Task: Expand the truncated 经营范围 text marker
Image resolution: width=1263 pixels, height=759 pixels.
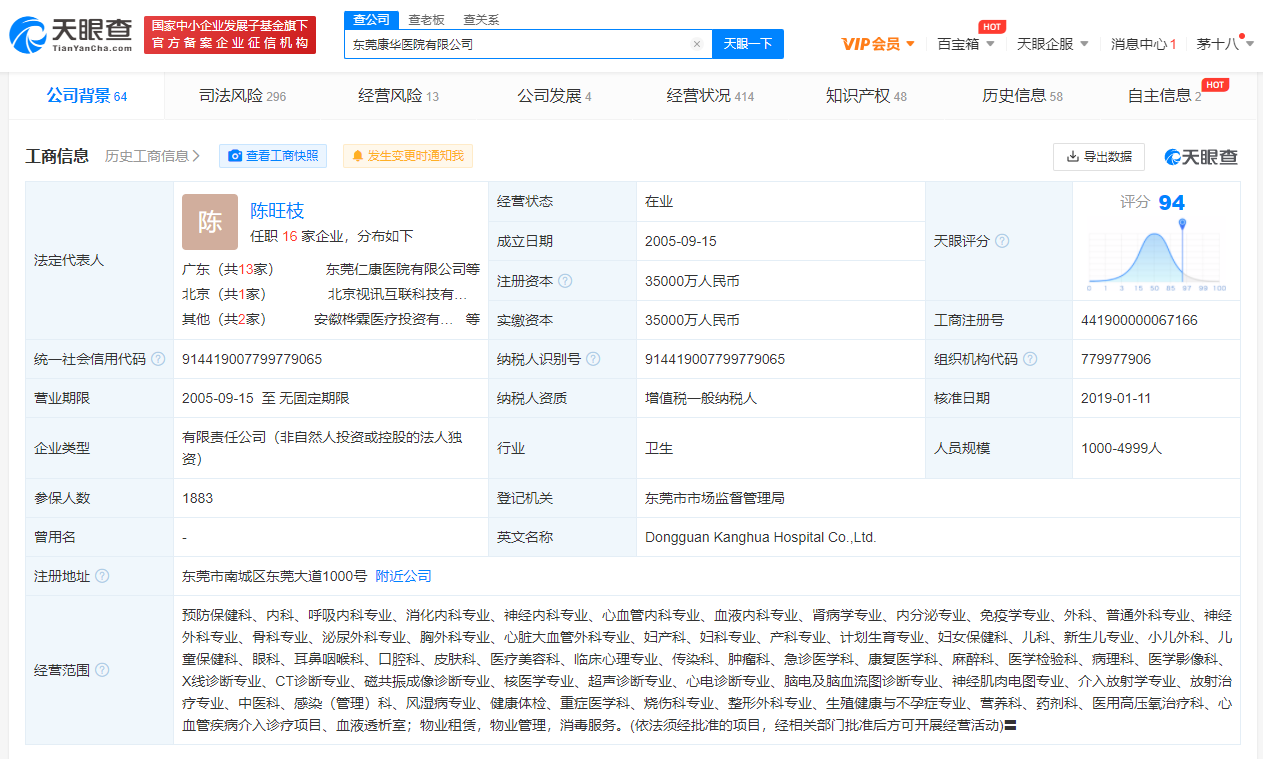Action: [1011, 725]
